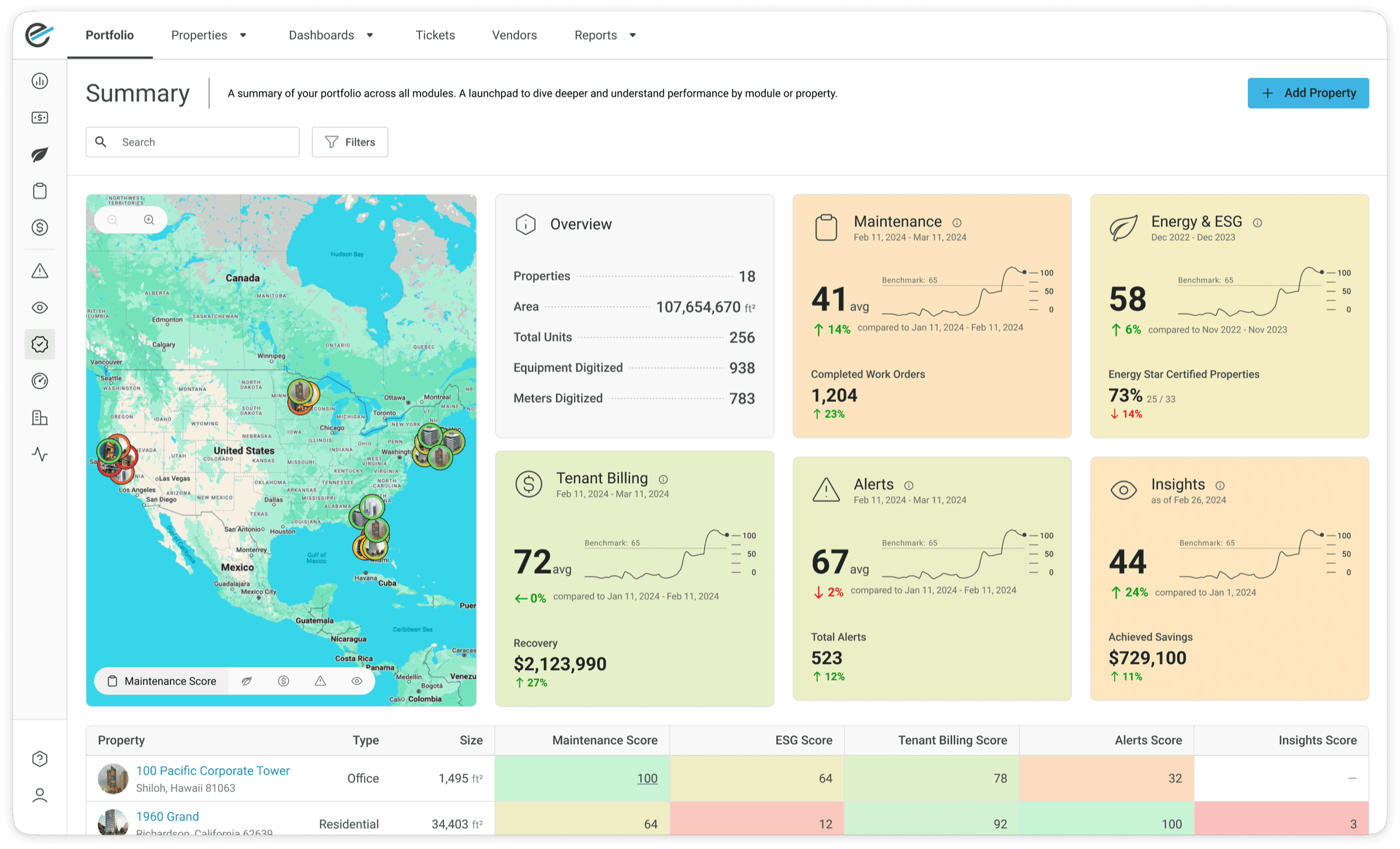
Task: Click the app logo in top-left corner
Action: pos(39,34)
